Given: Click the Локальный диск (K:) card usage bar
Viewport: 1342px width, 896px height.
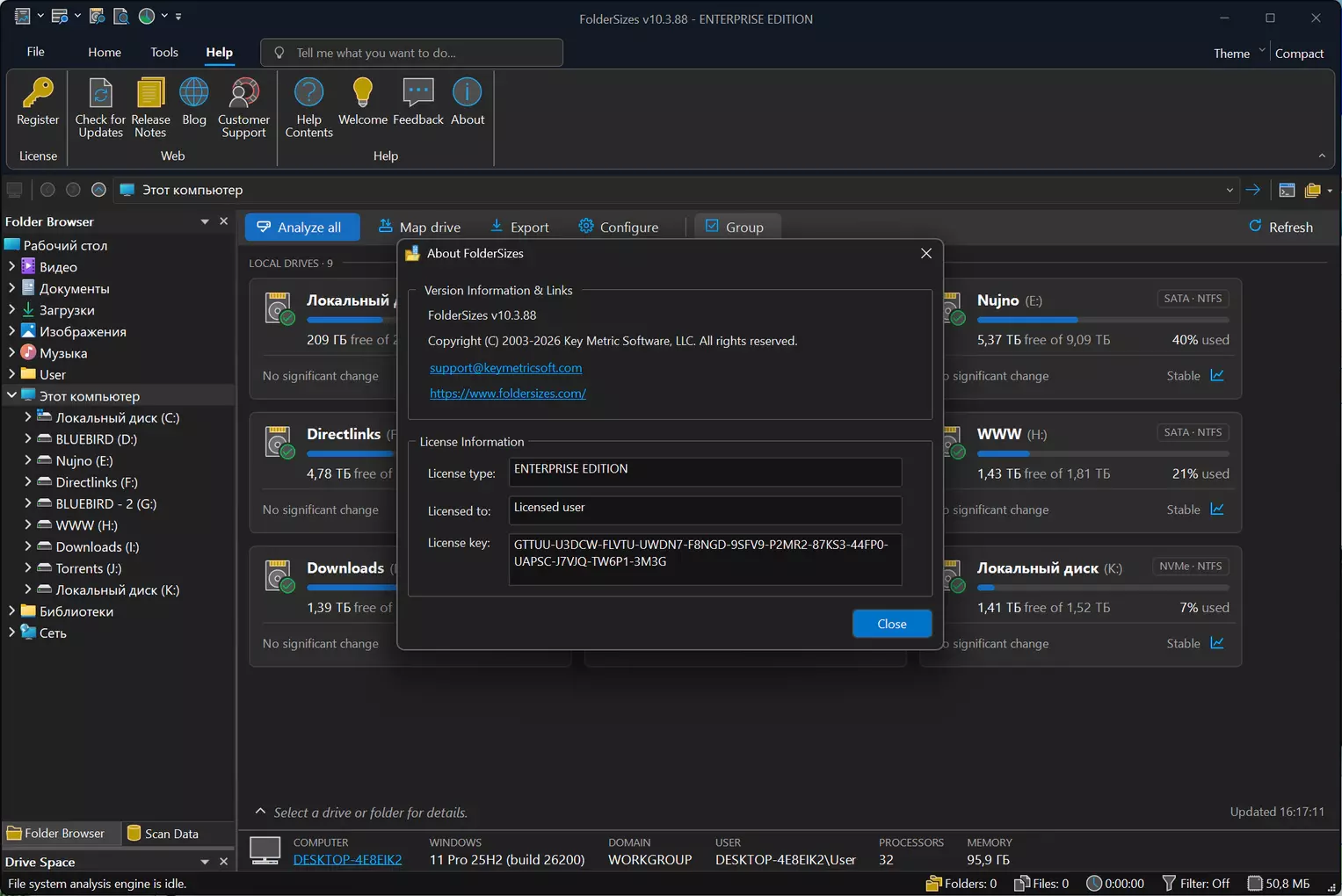Looking at the screenshot, I should [x=1103, y=588].
